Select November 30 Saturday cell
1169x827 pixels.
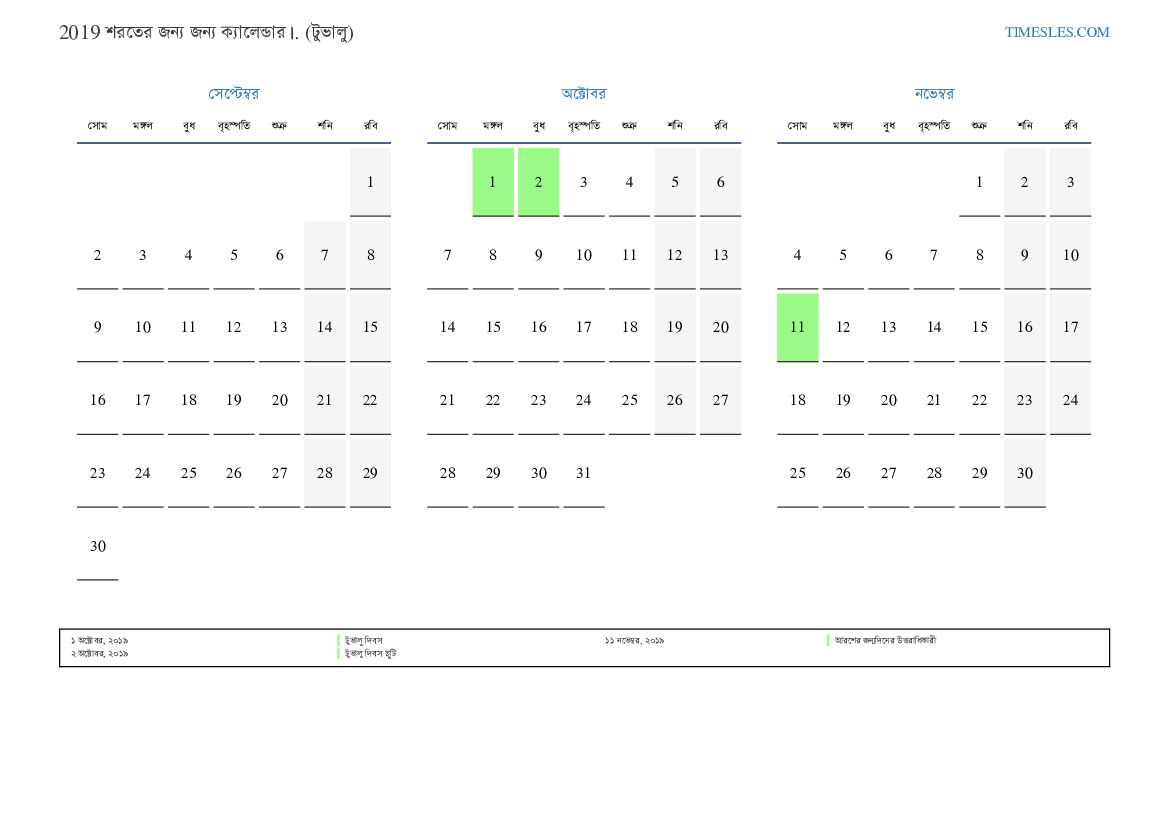pyautogui.click(x=1025, y=474)
